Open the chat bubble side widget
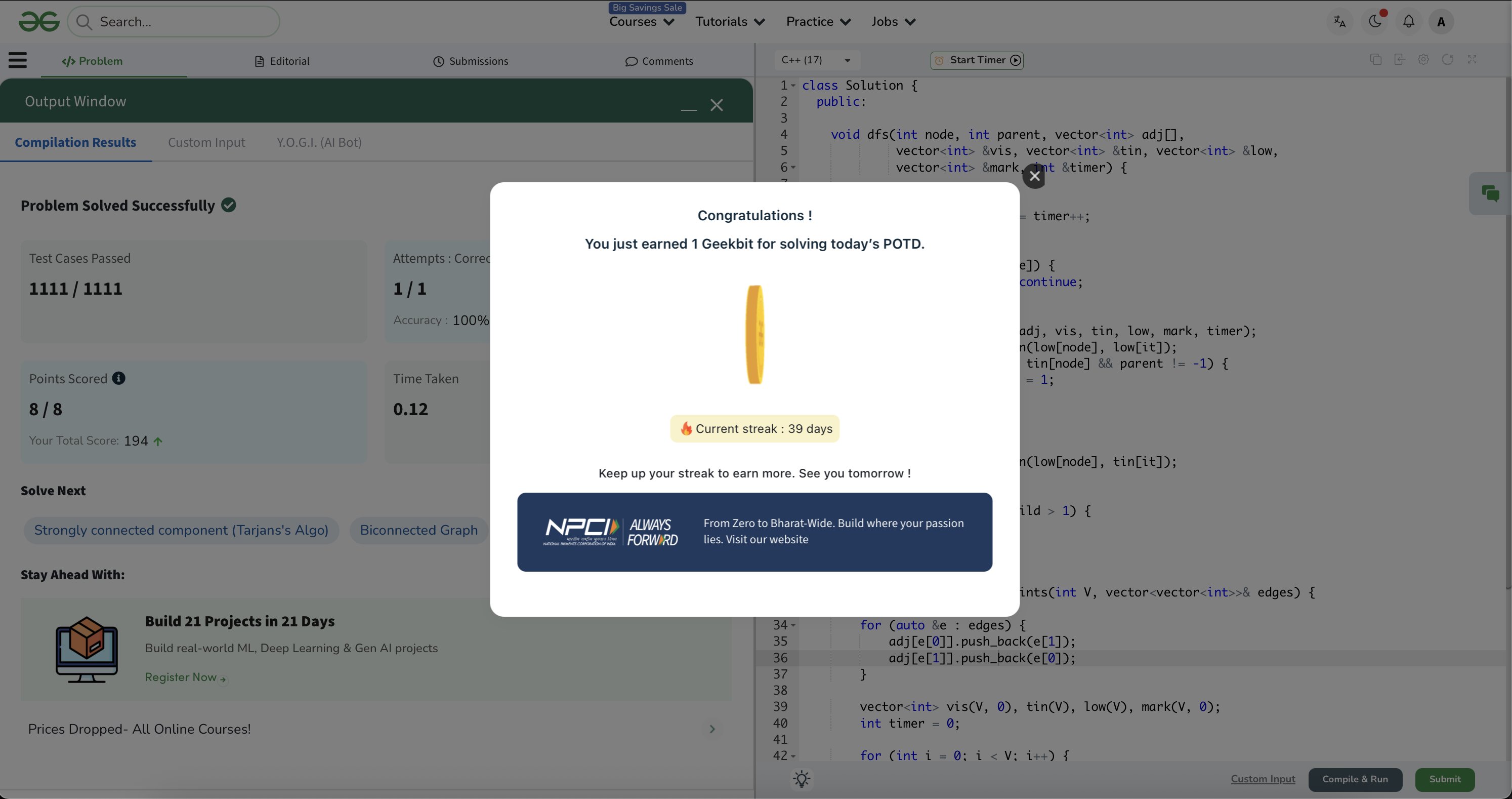This screenshot has height=799, width=1512. pos(1490,194)
